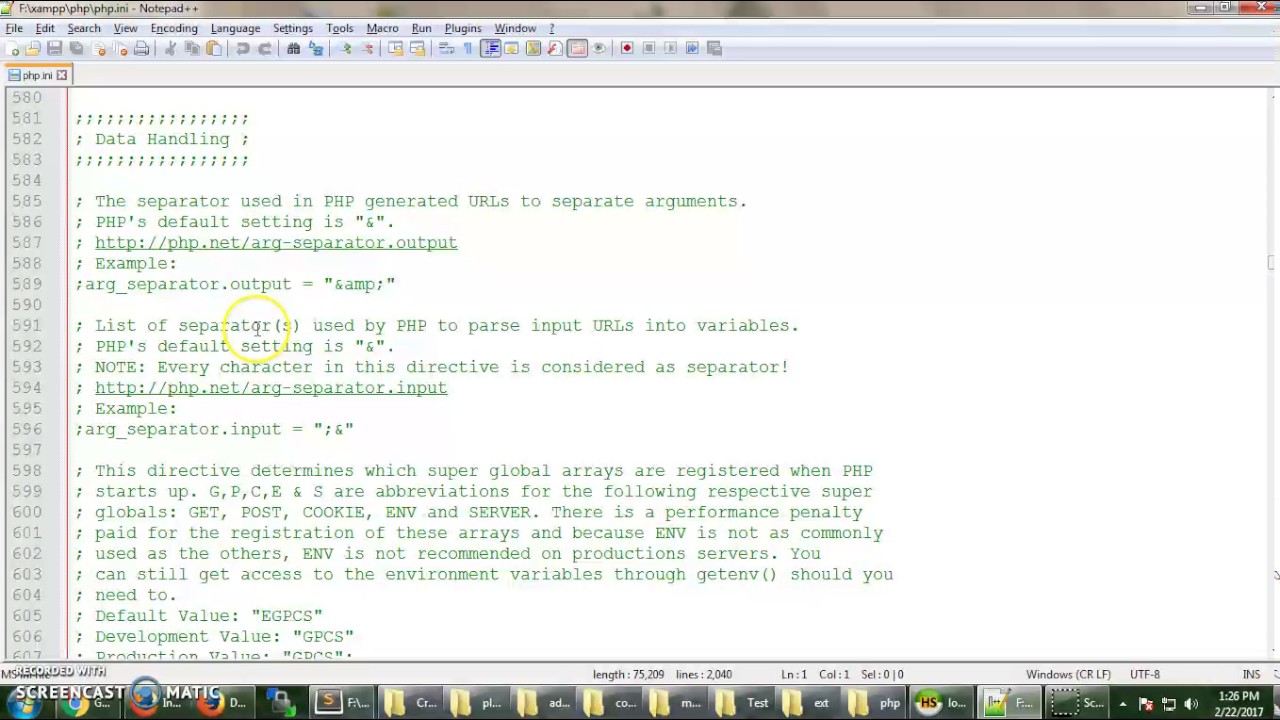Click the UTF-8 encoding status field
The image size is (1280, 720).
pos(1145,674)
